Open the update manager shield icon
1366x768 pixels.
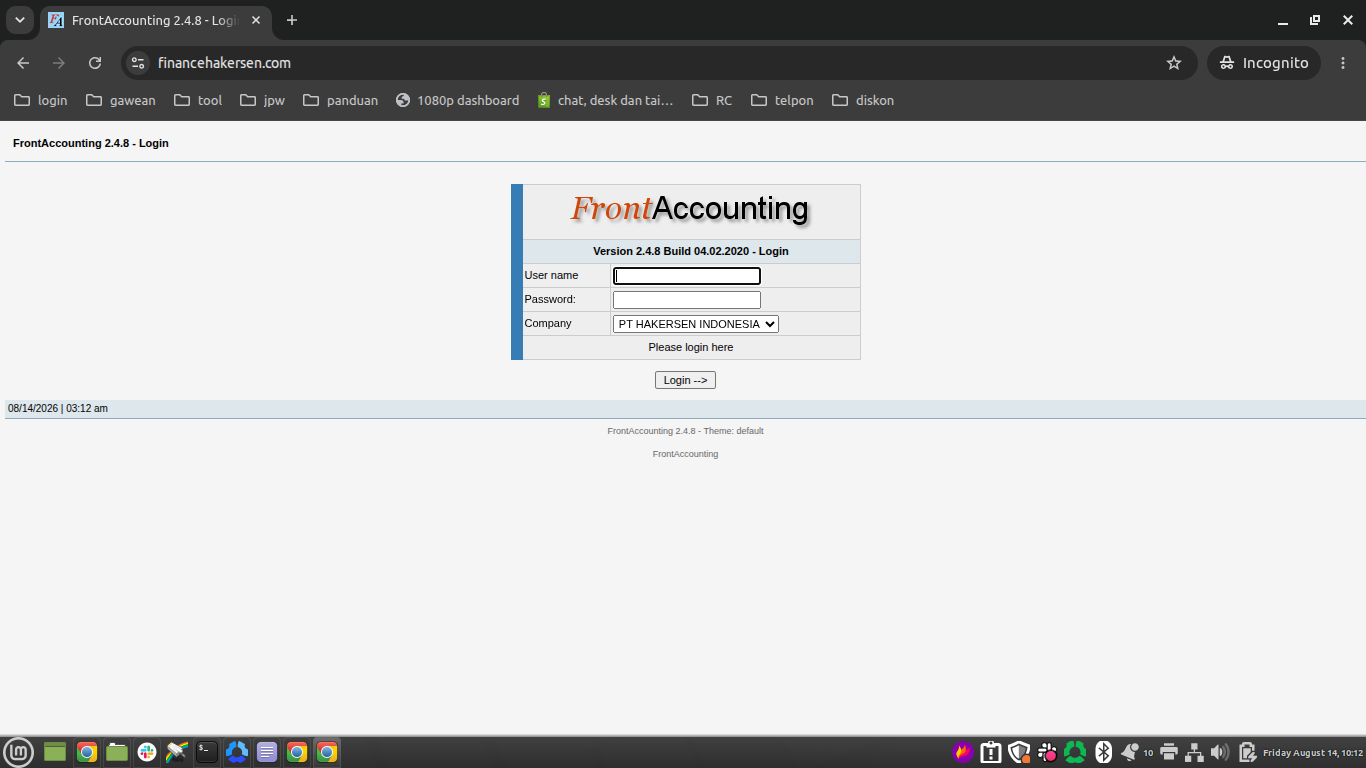1019,752
